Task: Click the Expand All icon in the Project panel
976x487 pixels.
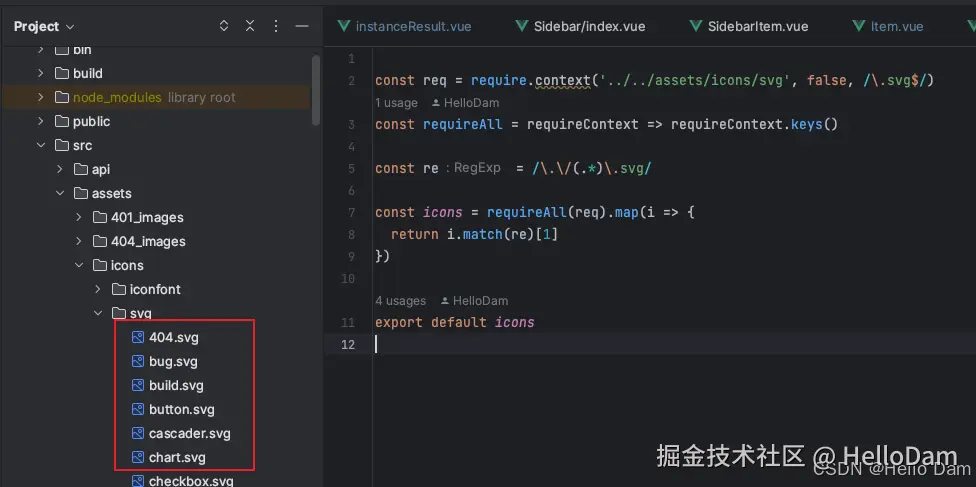Action: [224, 26]
